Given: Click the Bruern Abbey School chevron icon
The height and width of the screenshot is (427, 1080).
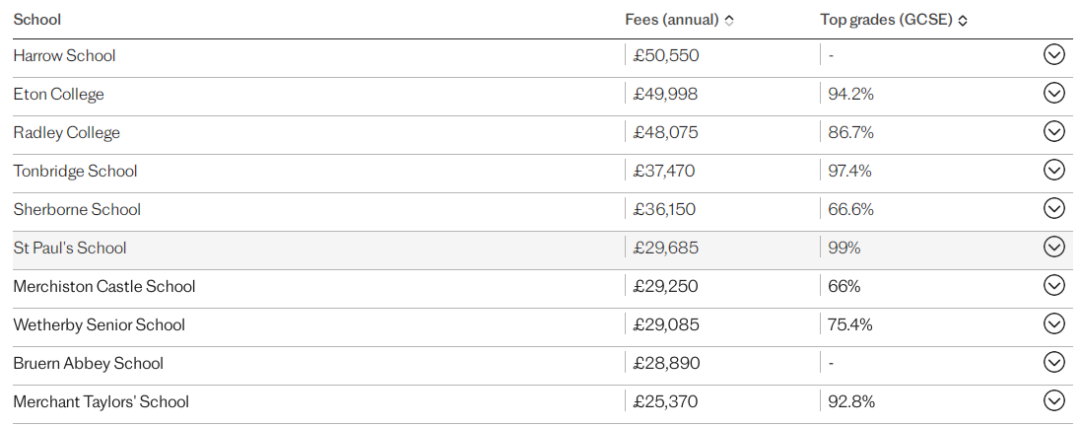Looking at the screenshot, I should pyautogui.click(x=1054, y=362).
